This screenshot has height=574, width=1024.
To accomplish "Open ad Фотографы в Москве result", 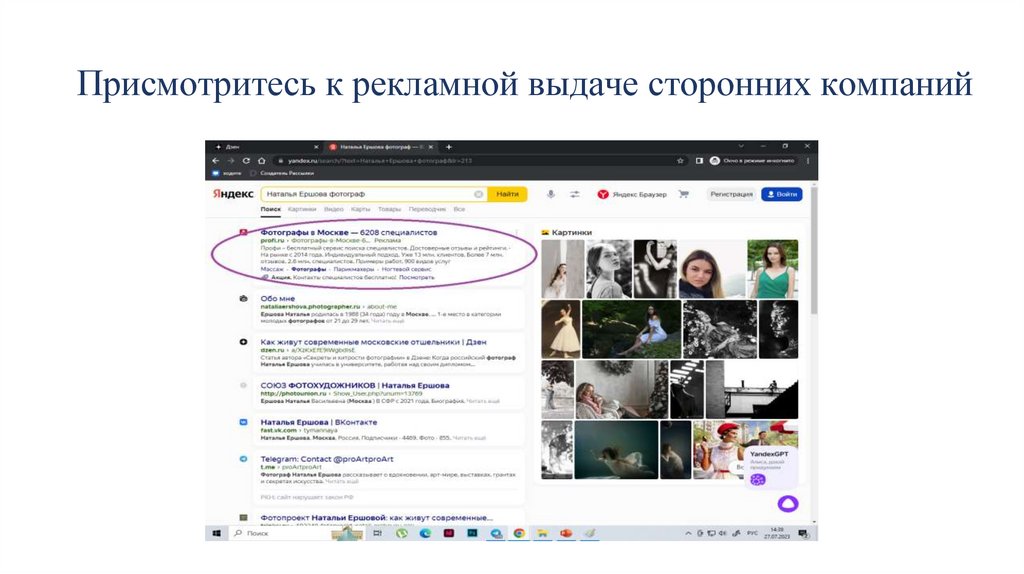I will click(349, 232).
